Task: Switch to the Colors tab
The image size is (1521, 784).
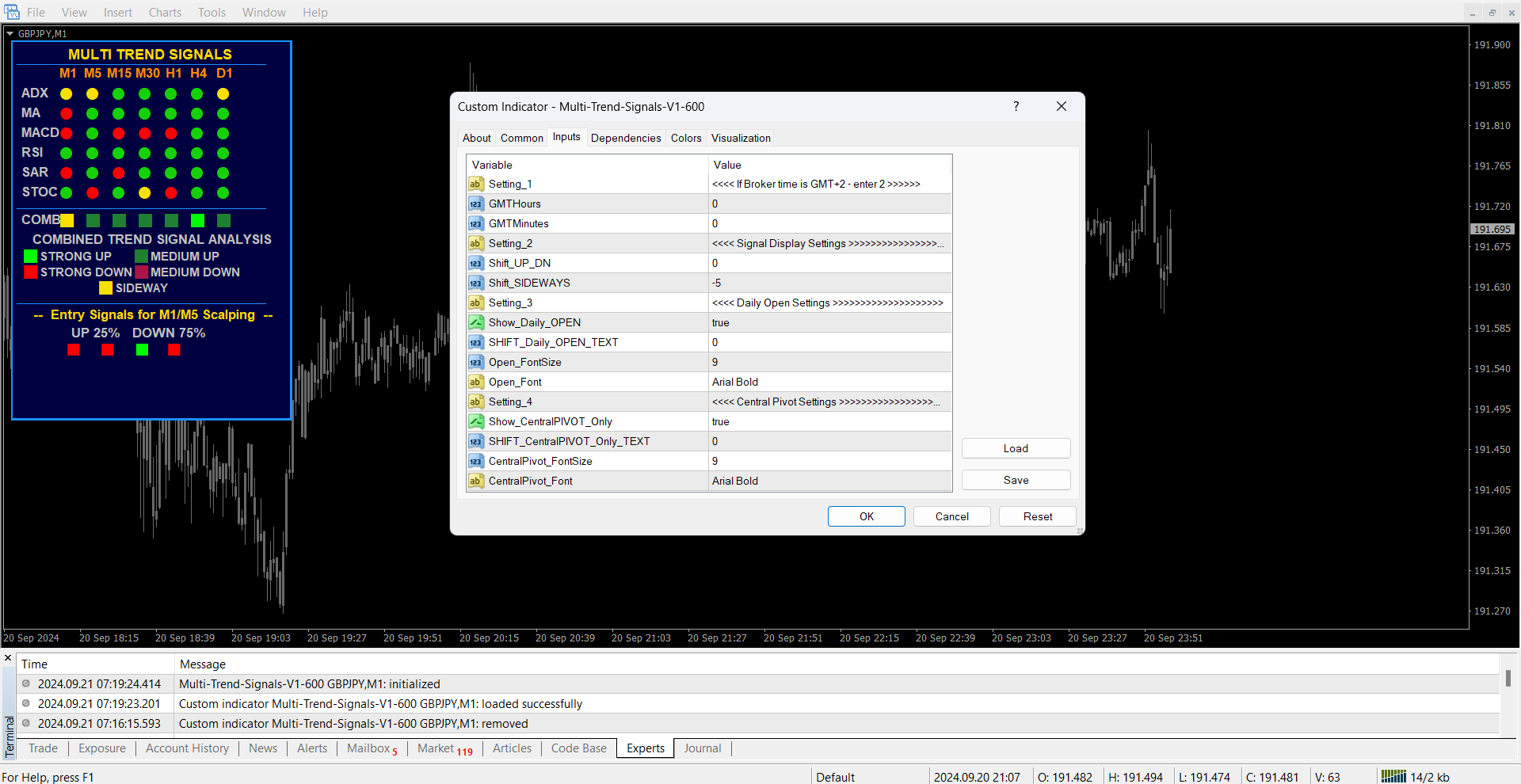Action: click(685, 138)
